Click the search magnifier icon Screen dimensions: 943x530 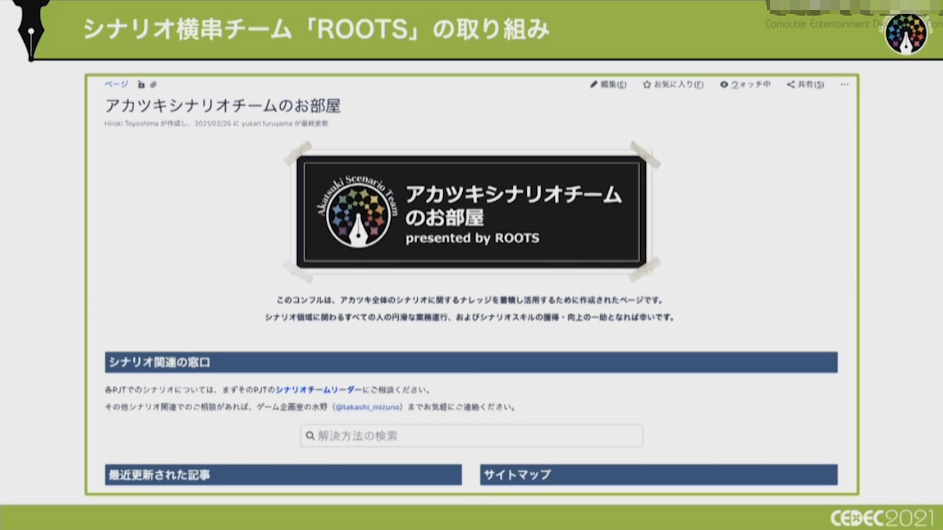[x=310, y=436]
